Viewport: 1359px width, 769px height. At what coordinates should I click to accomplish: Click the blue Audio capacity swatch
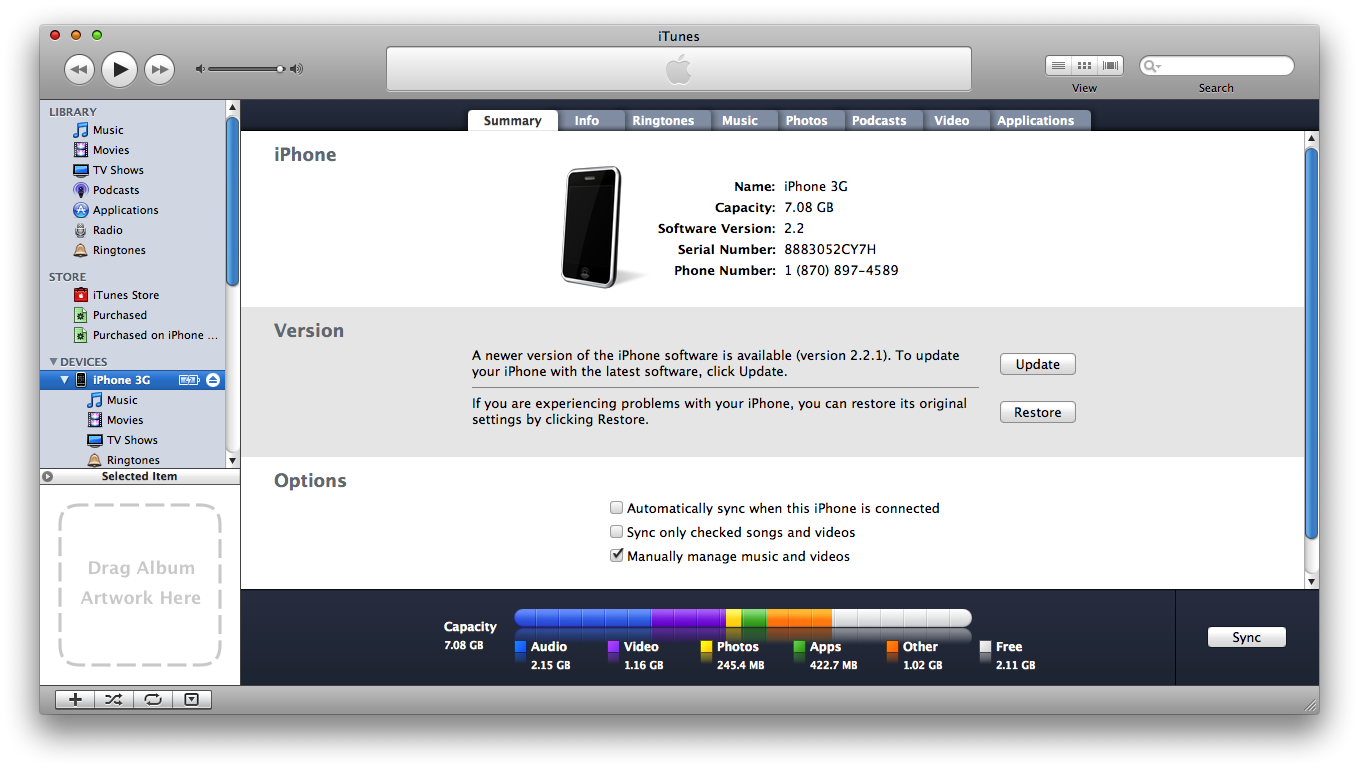(x=520, y=647)
